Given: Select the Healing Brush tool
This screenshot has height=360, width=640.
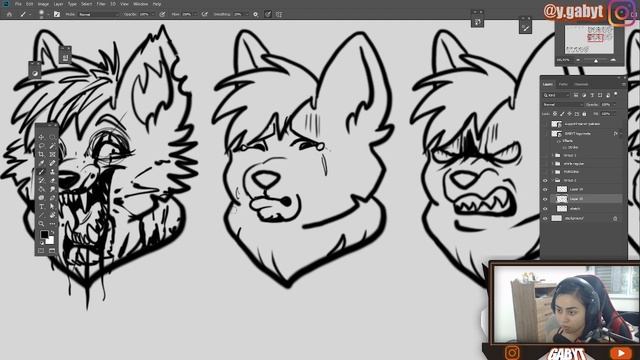Looking at the screenshot, I should click(x=52, y=163).
